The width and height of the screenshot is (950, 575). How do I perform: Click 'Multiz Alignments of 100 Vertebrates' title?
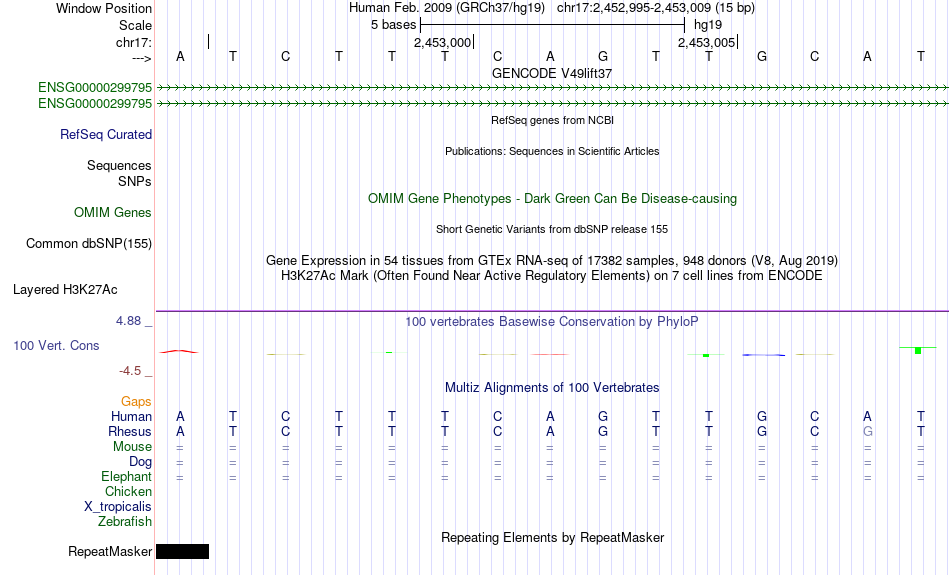(552, 388)
